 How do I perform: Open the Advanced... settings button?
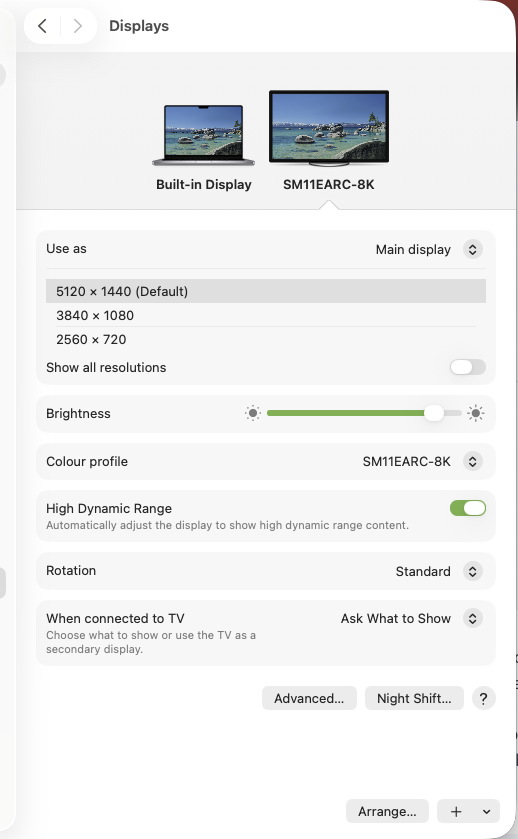tap(309, 698)
